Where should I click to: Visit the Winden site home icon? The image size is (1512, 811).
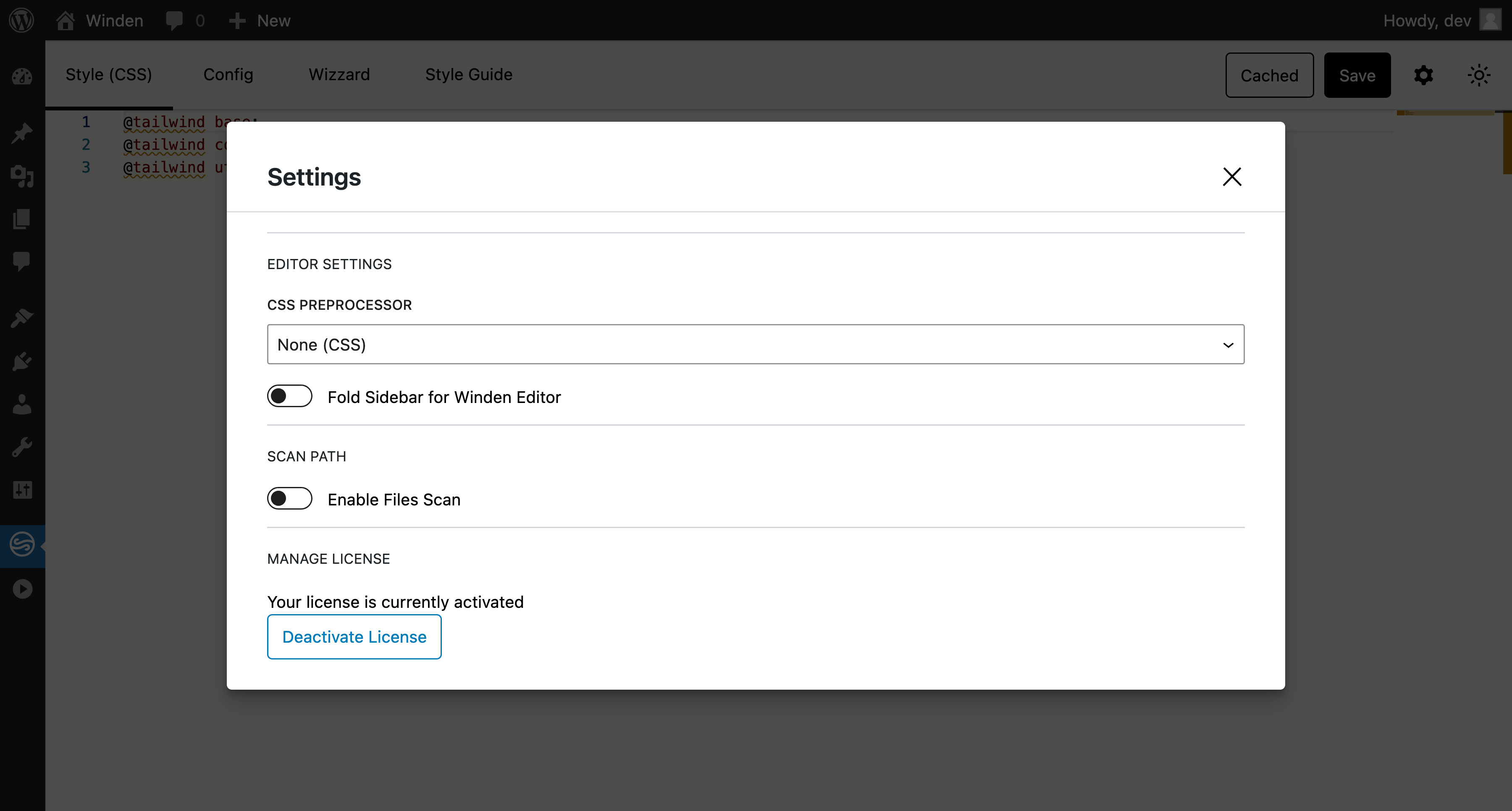(x=65, y=21)
